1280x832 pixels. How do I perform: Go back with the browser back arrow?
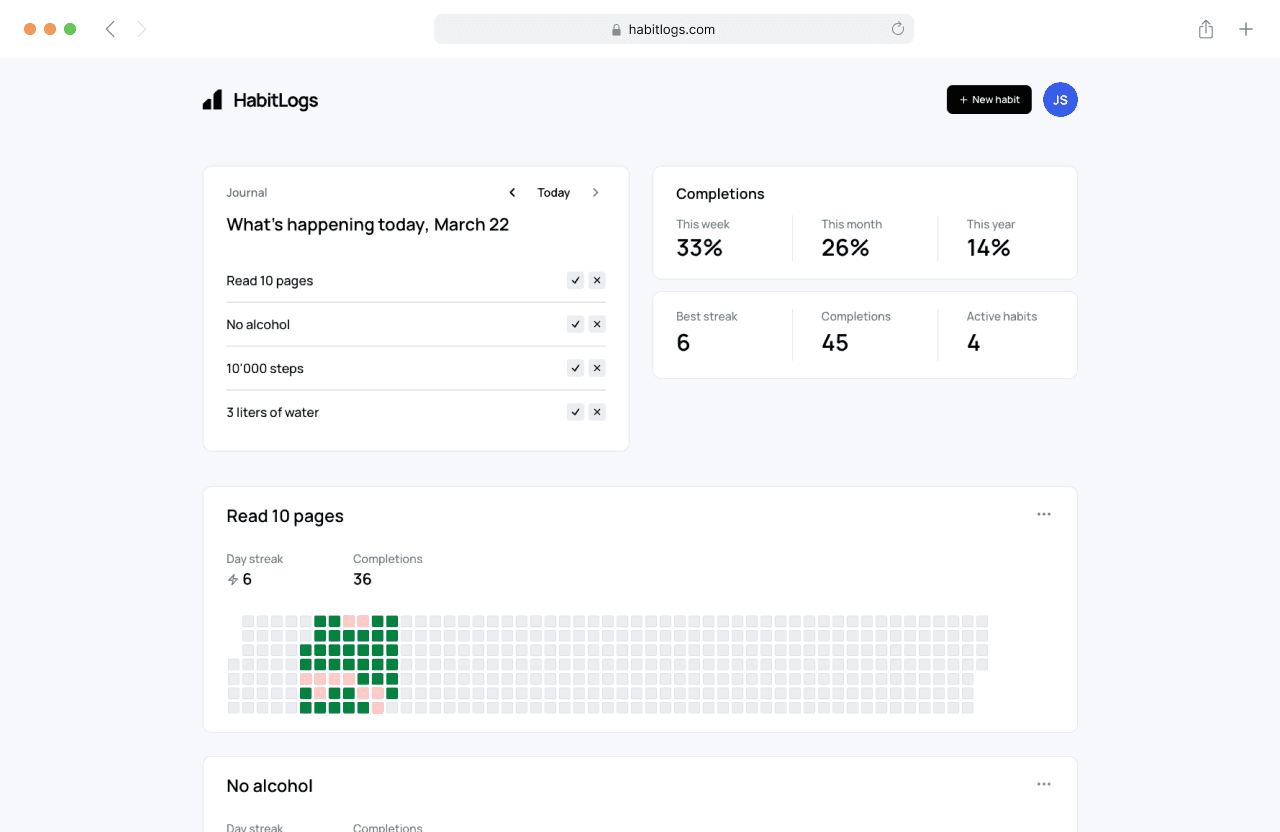110,29
